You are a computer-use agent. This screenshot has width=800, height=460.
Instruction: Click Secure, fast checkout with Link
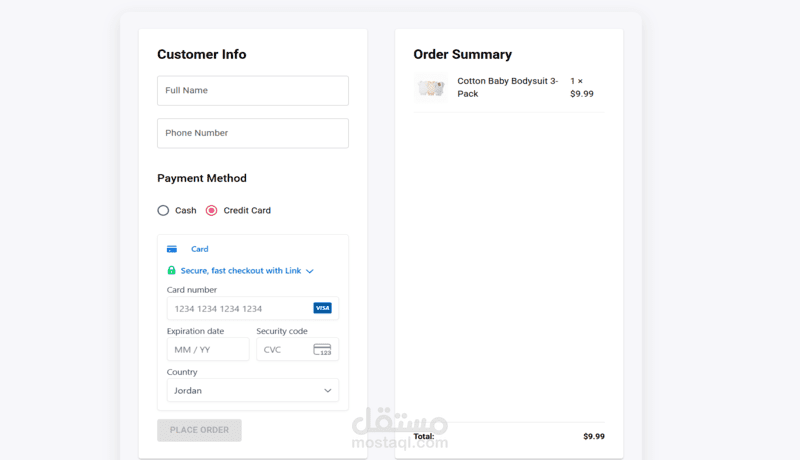tap(241, 271)
